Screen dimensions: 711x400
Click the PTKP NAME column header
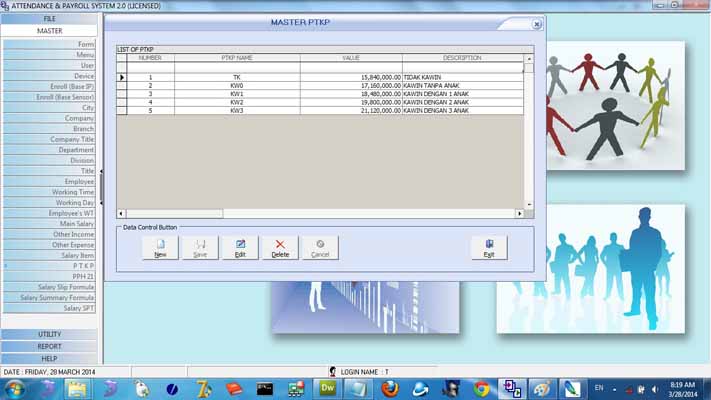237,58
